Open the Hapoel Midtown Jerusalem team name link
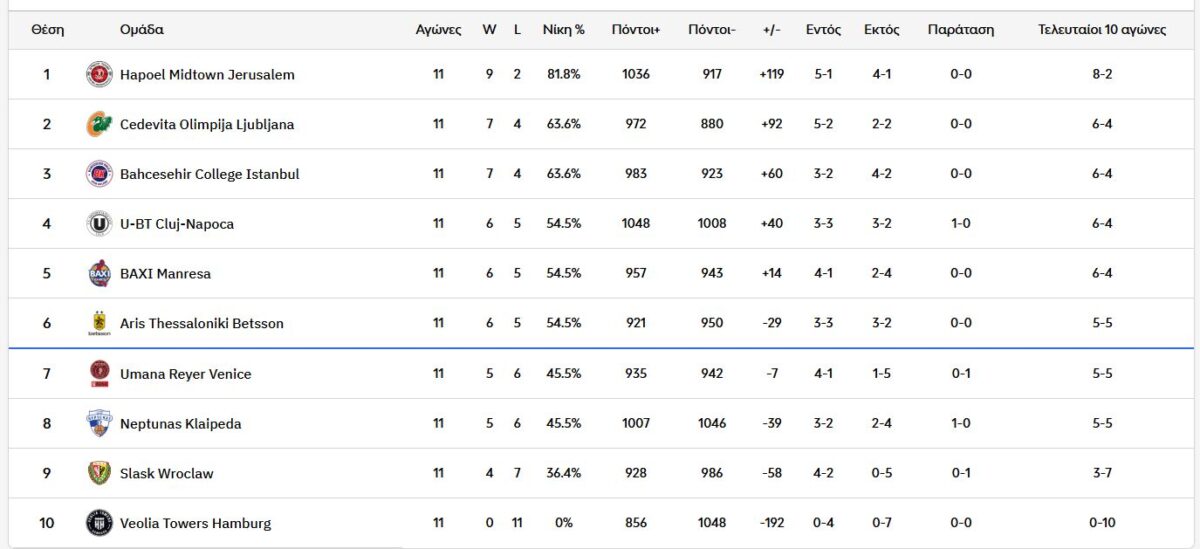 tap(207, 75)
